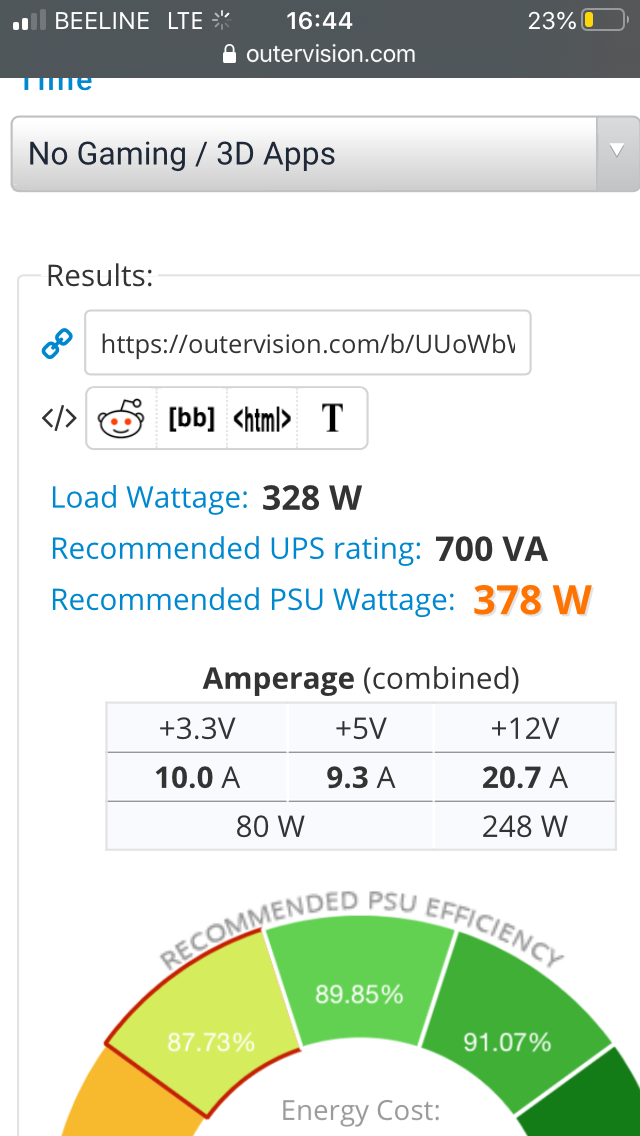Expand dropdown using its arrow button

[618, 154]
